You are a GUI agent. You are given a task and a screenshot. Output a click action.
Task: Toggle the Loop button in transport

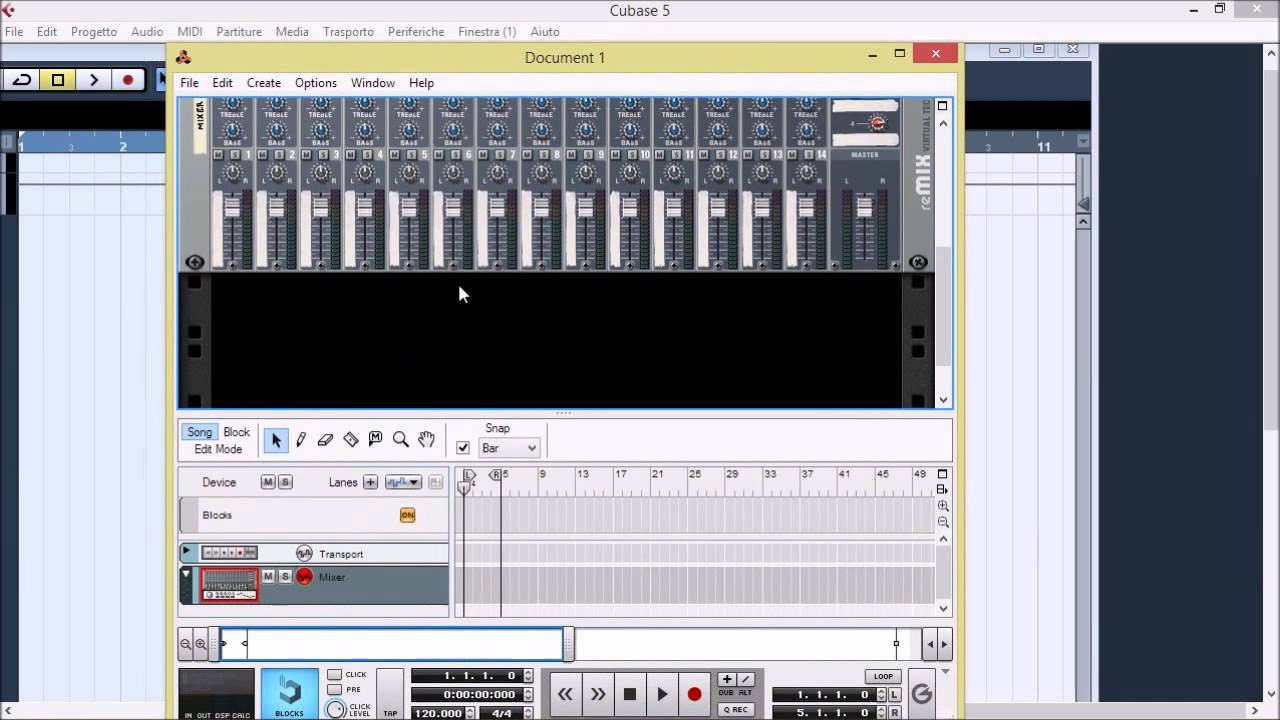click(883, 677)
